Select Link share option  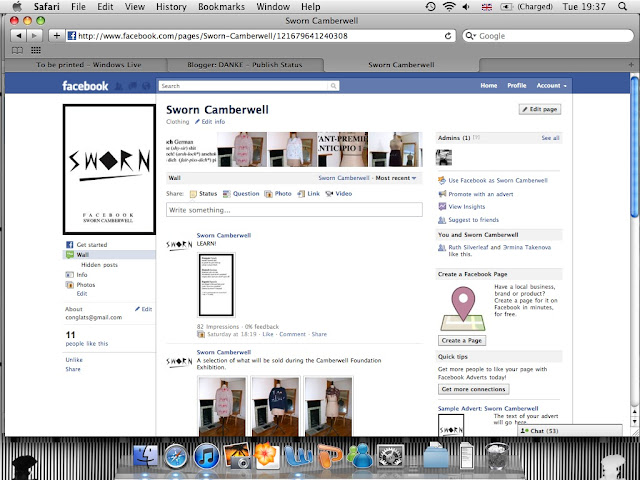tap(309, 194)
